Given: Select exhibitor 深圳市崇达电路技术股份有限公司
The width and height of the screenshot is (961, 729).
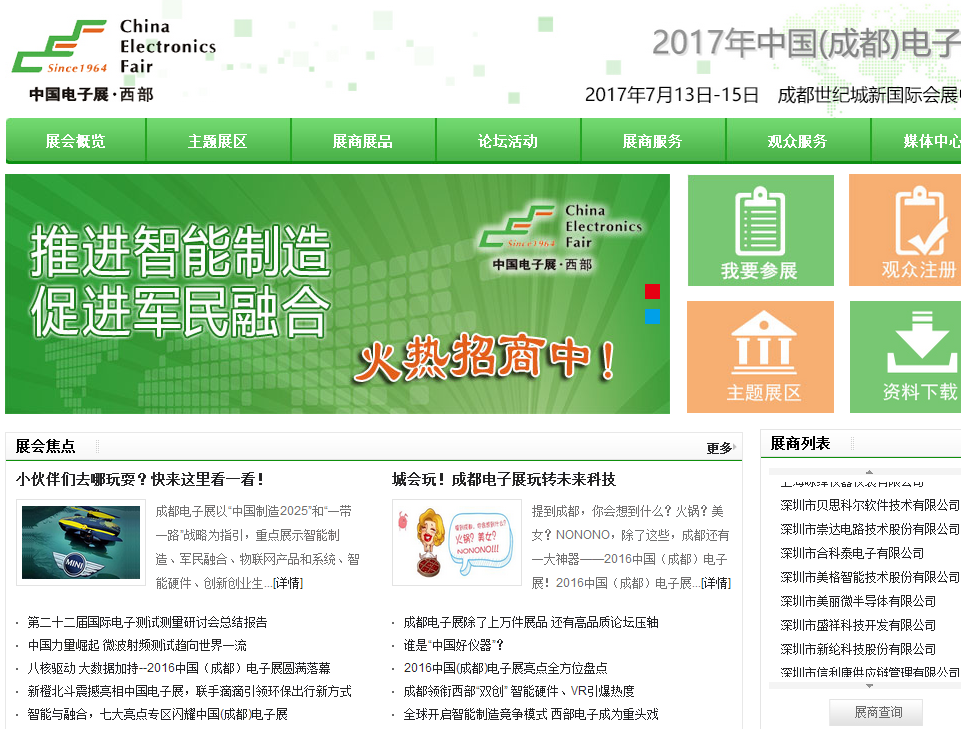Looking at the screenshot, I should coord(870,529).
